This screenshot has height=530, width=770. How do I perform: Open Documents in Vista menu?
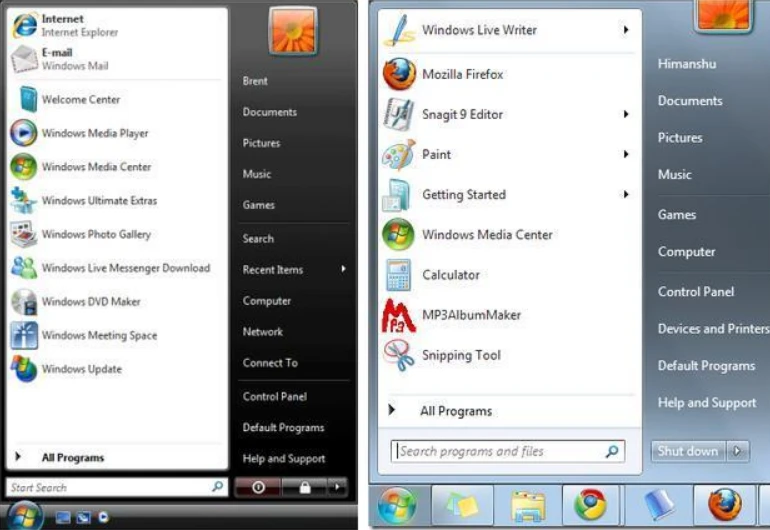click(x=270, y=112)
